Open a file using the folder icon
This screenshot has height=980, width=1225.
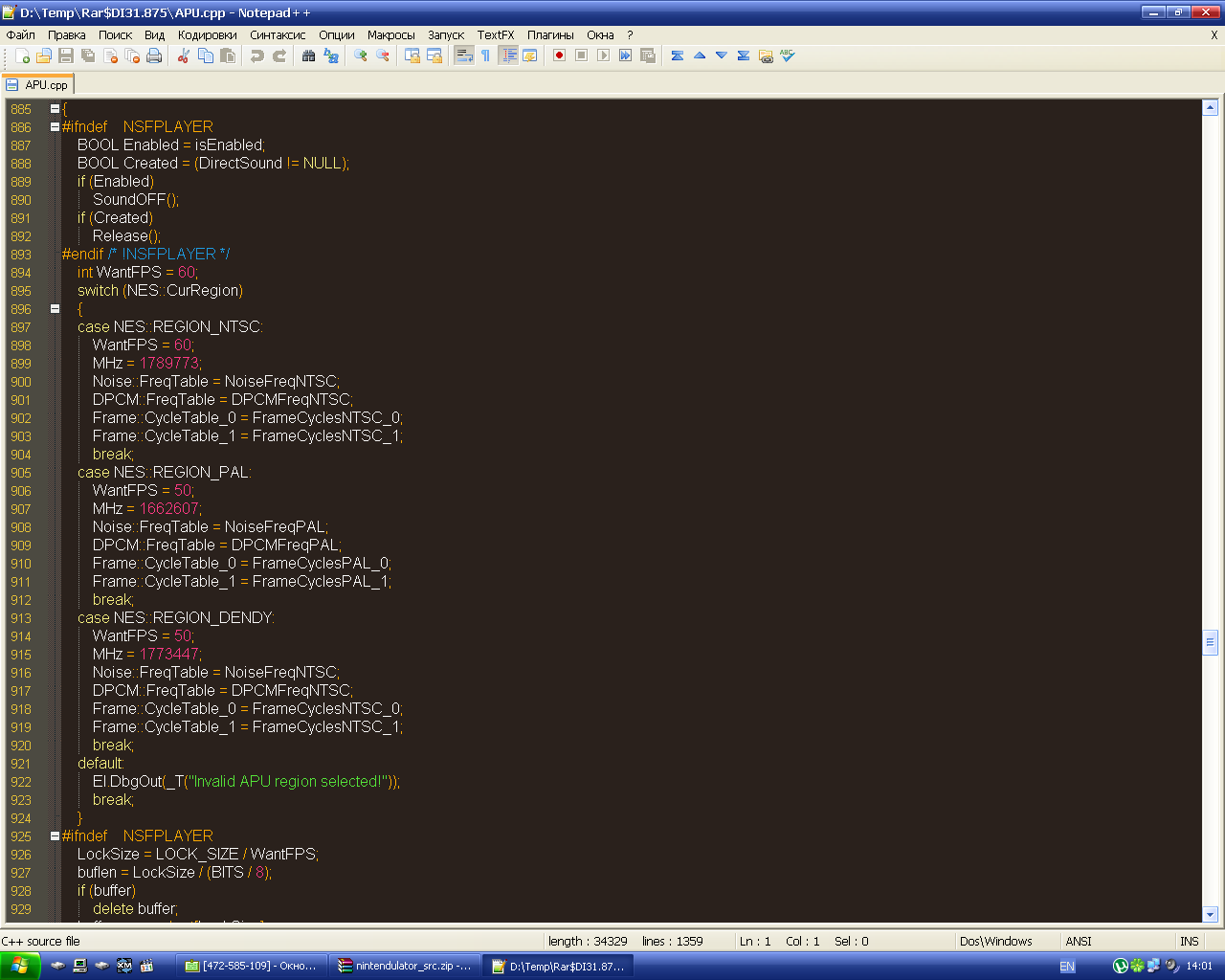[x=44, y=56]
